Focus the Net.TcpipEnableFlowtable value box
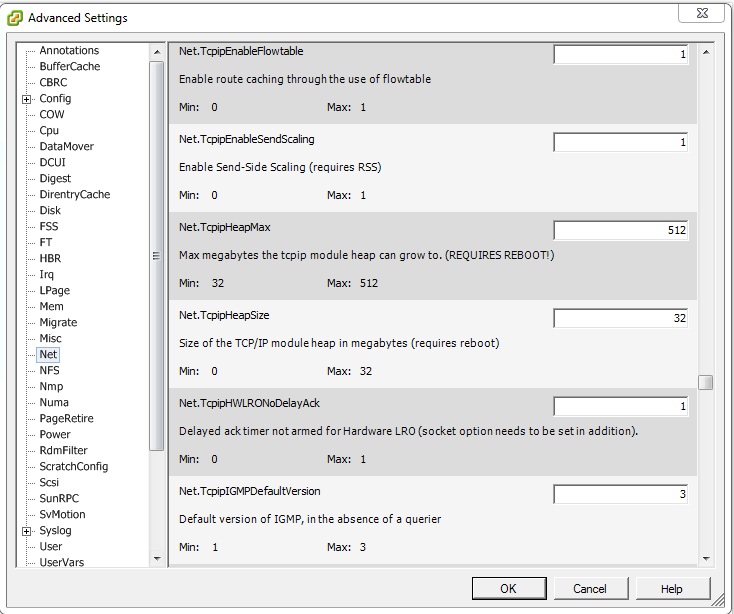The image size is (734, 614). pos(621,54)
